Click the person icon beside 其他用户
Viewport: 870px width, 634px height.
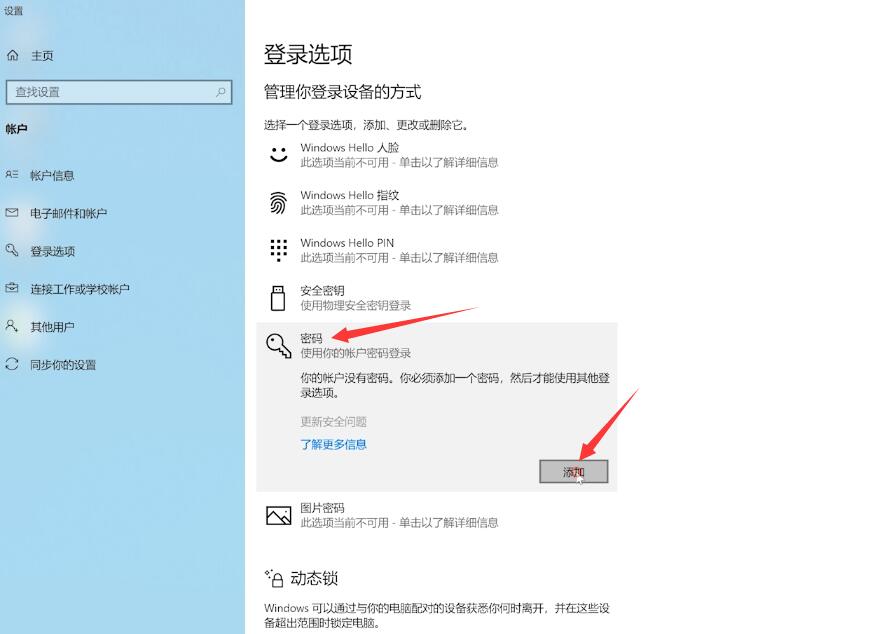click(x=12, y=326)
